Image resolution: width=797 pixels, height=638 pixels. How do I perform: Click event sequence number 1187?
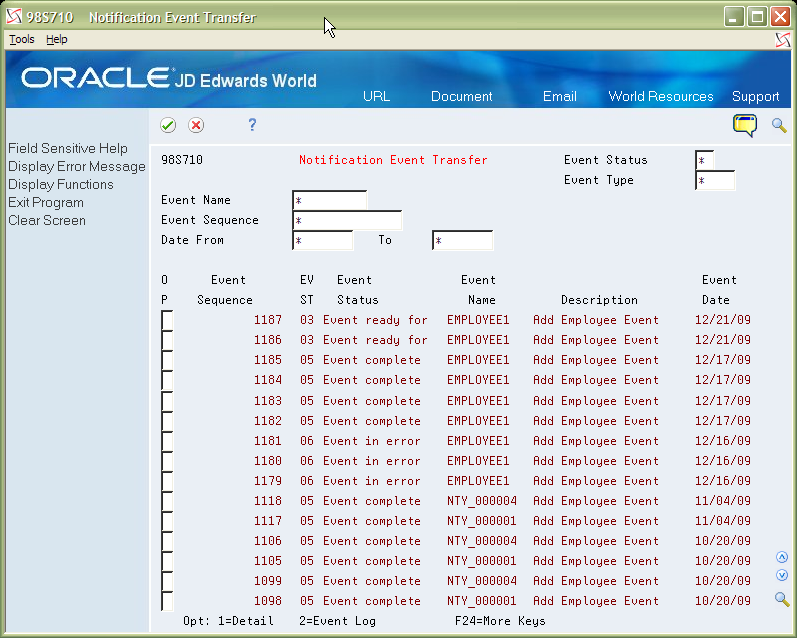coord(268,320)
